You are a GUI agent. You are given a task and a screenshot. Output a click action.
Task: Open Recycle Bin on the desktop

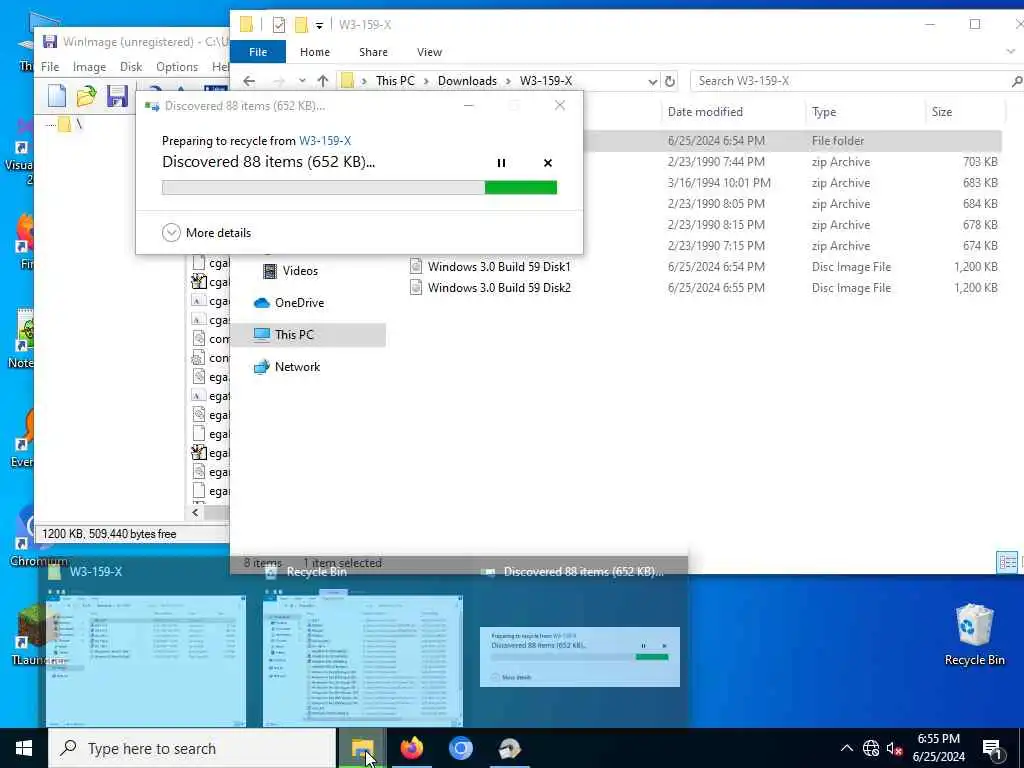pyautogui.click(x=974, y=633)
